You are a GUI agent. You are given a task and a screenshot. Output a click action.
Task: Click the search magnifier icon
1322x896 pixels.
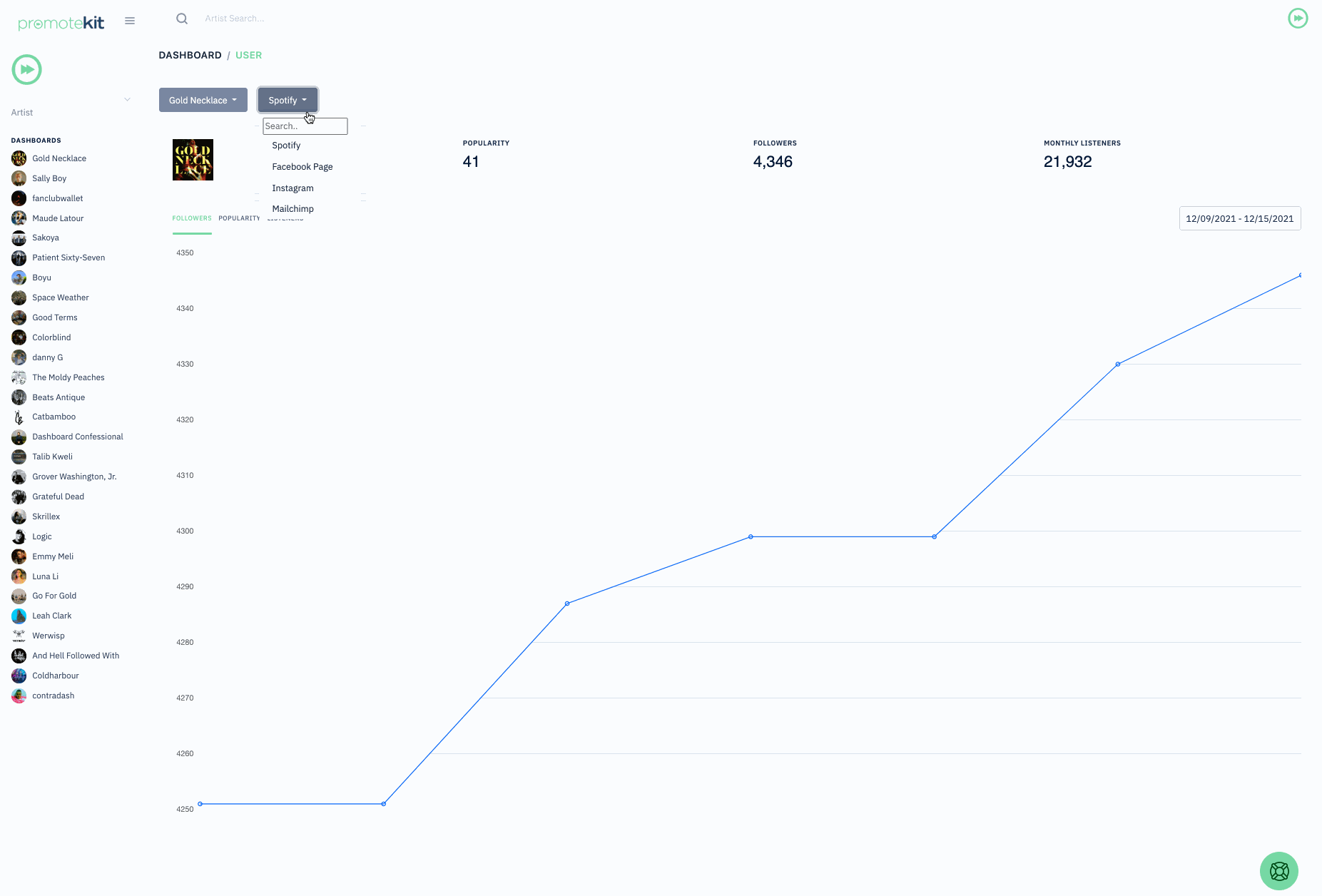(x=182, y=19)
